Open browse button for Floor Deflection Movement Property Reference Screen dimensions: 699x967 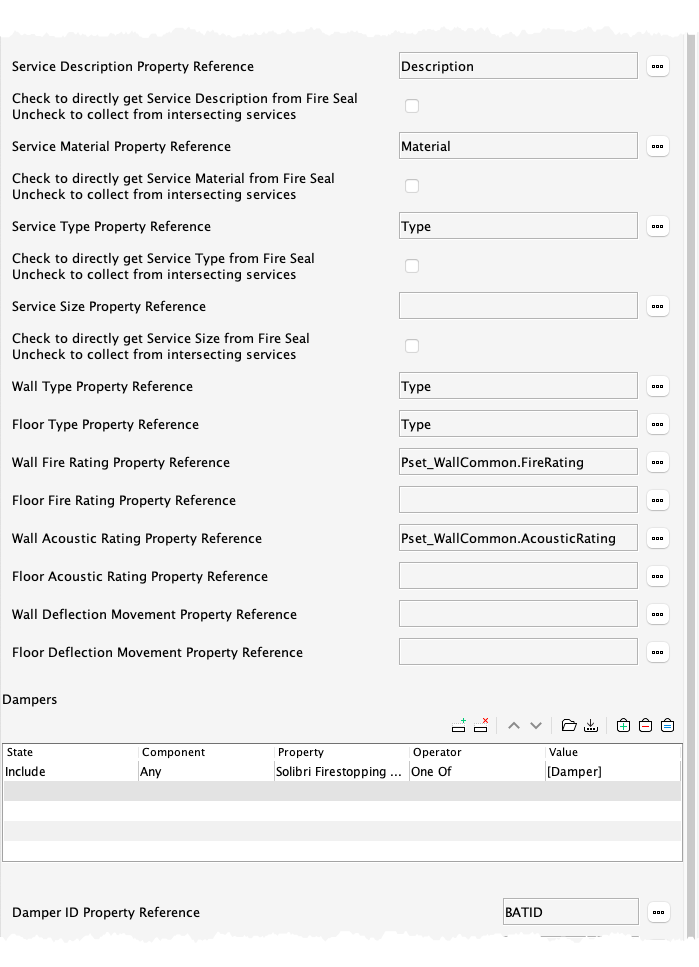click(658, 652)
